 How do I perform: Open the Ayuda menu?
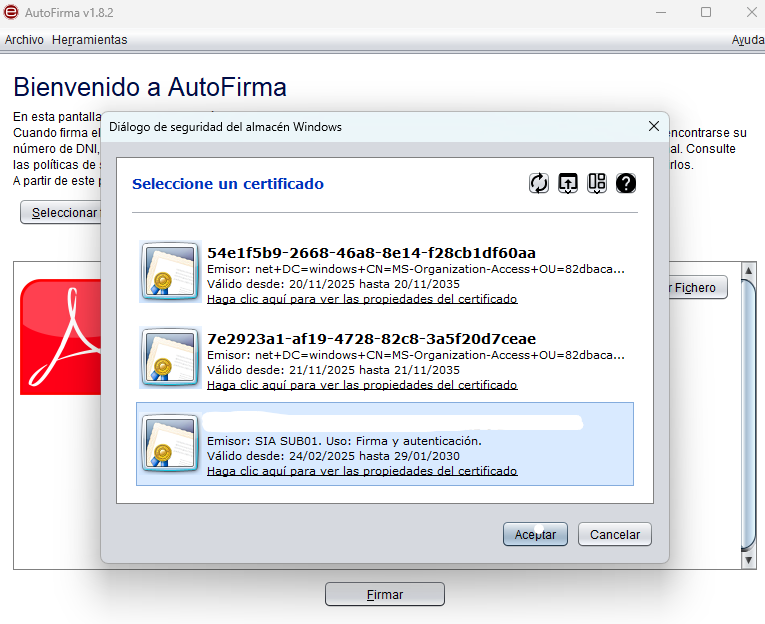pos(747,40)
